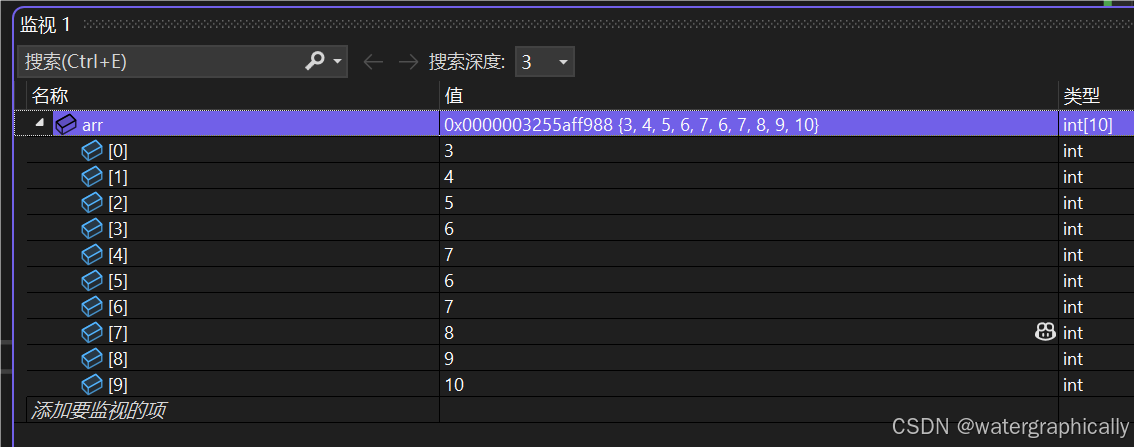Collapse the arr array node
The height and width of the screenshot is (447, 1134).
pyautogui.click(x=39, y=123)
